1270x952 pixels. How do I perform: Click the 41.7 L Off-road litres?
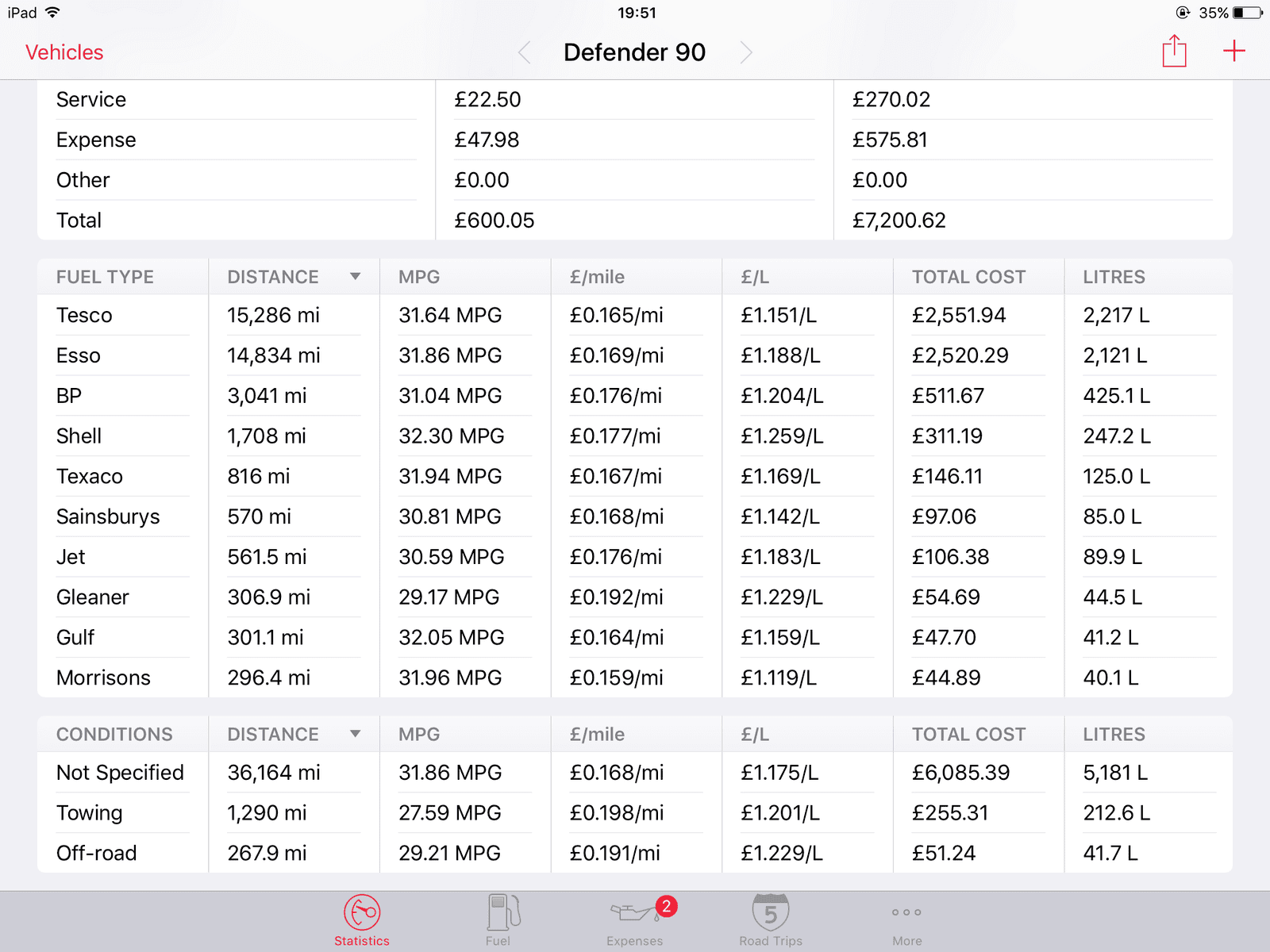(x=1111, y=854)
